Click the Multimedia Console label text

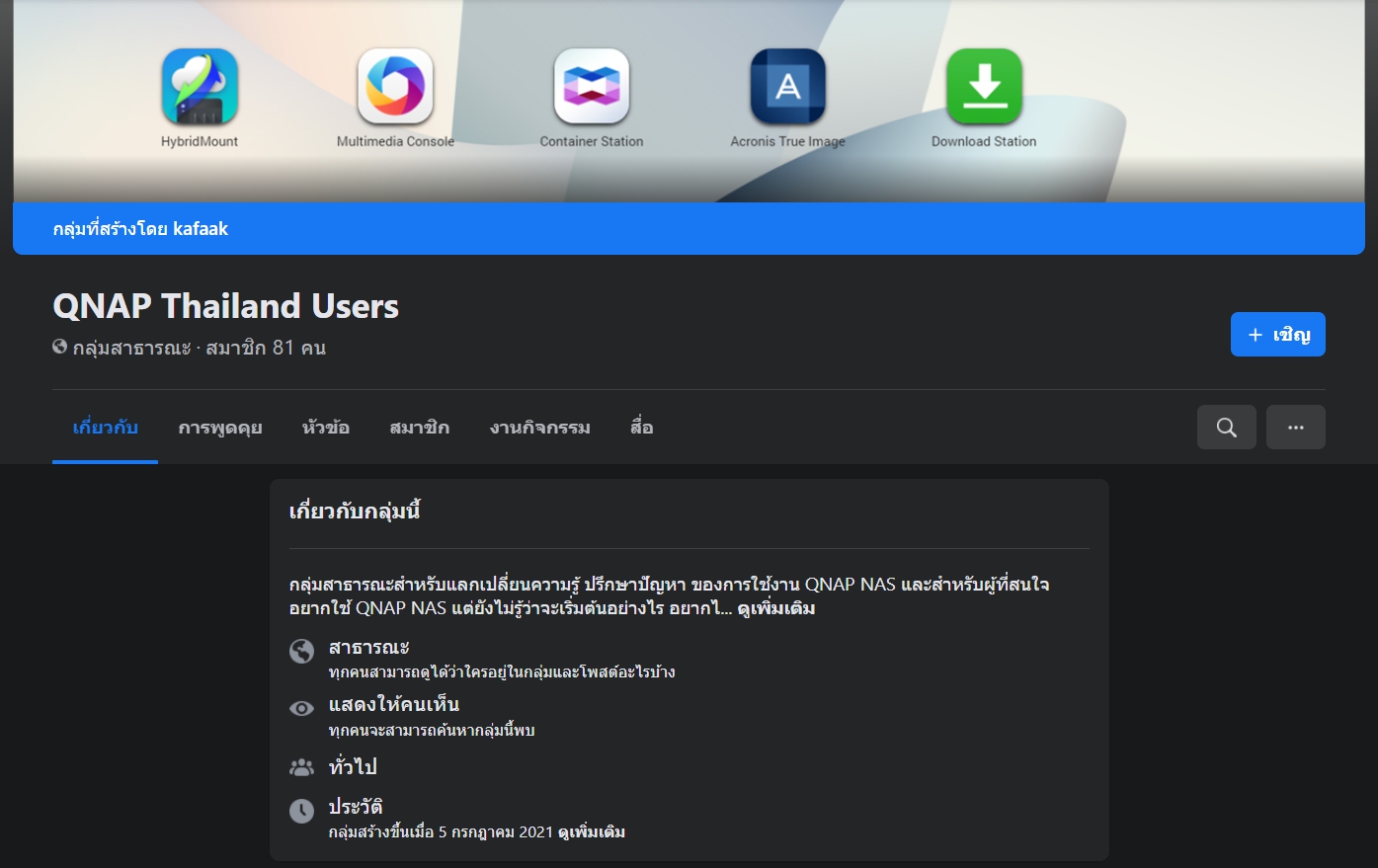point(395,141)
